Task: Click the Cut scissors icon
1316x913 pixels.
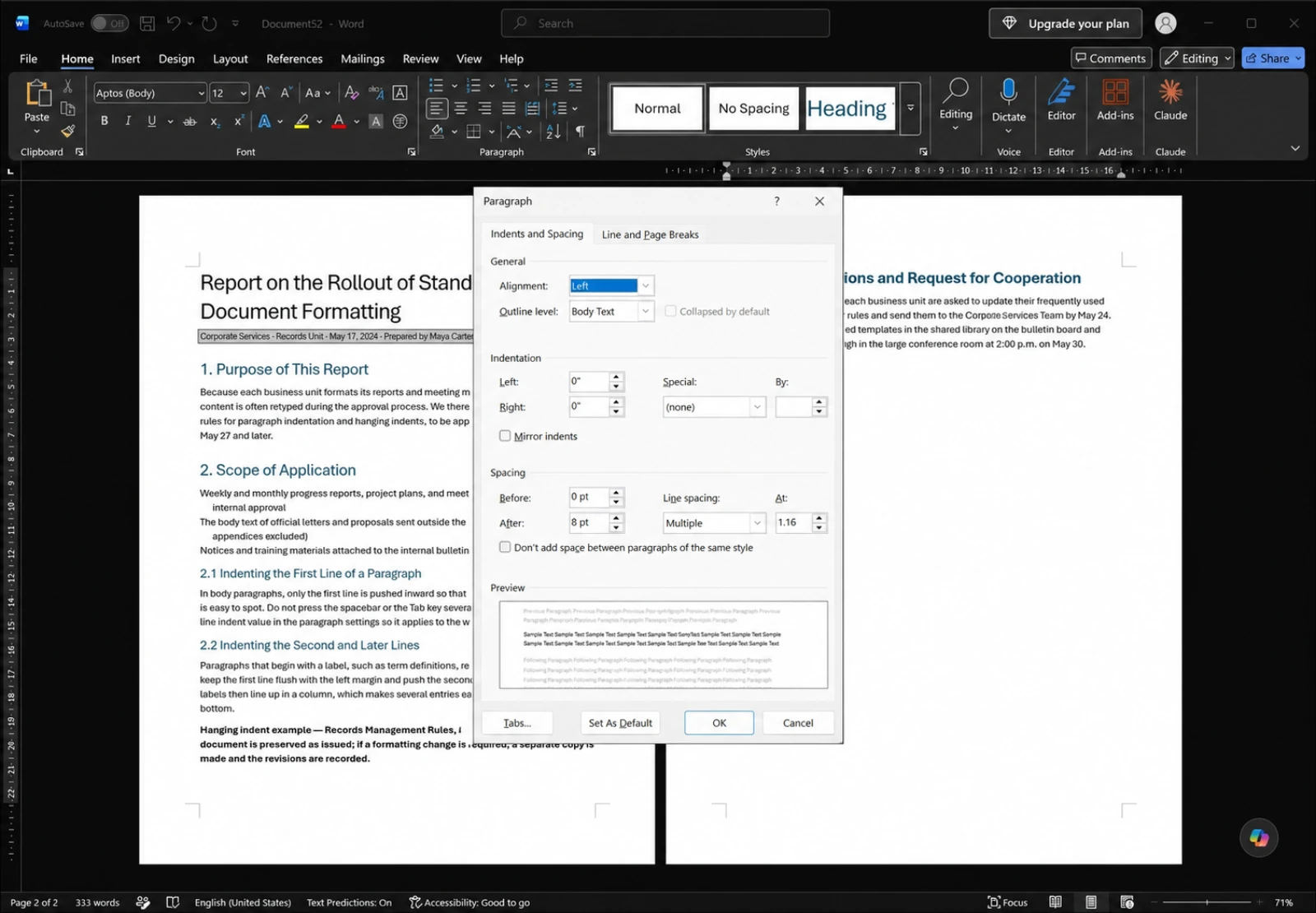Action: click(x=67, y=86)
